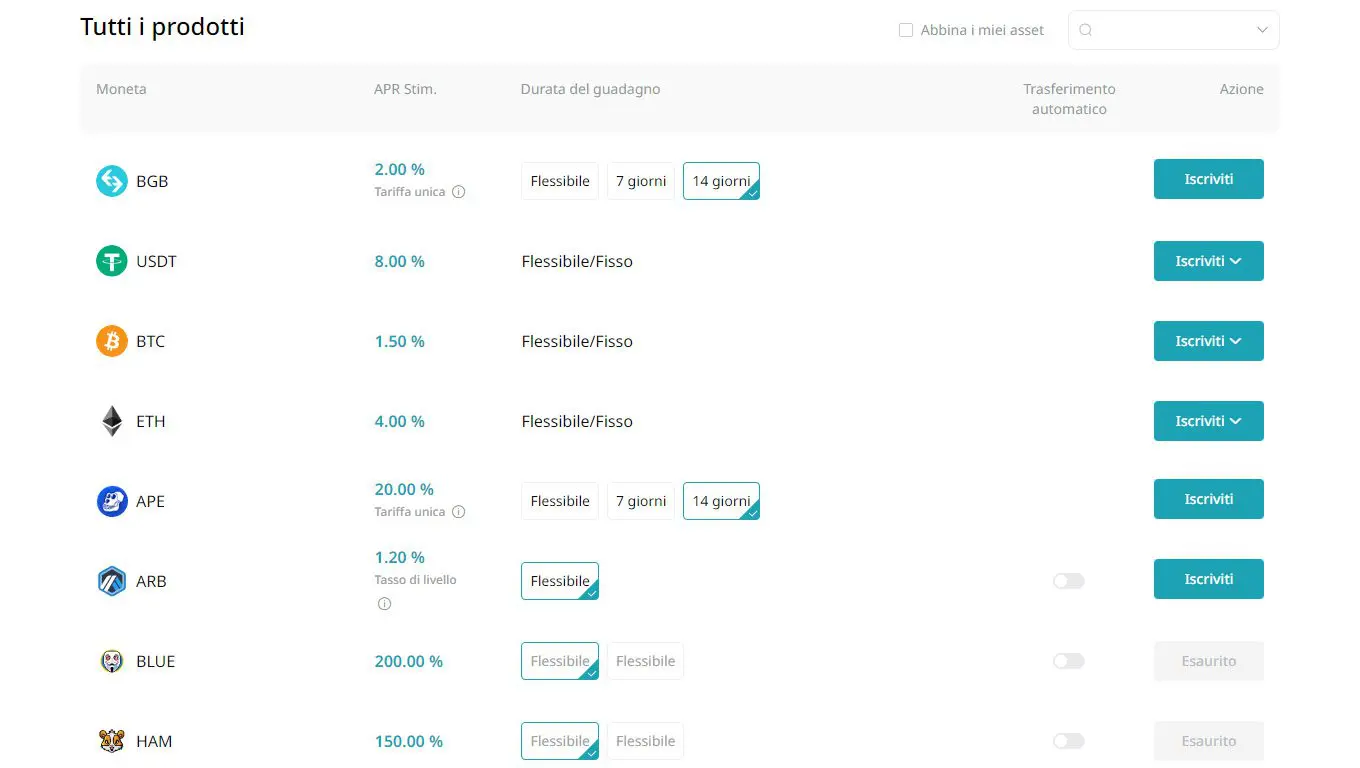Viewport: 1360px width, 768px height.
Task: Click the search magnifier icon
Action: (1086, 30)
